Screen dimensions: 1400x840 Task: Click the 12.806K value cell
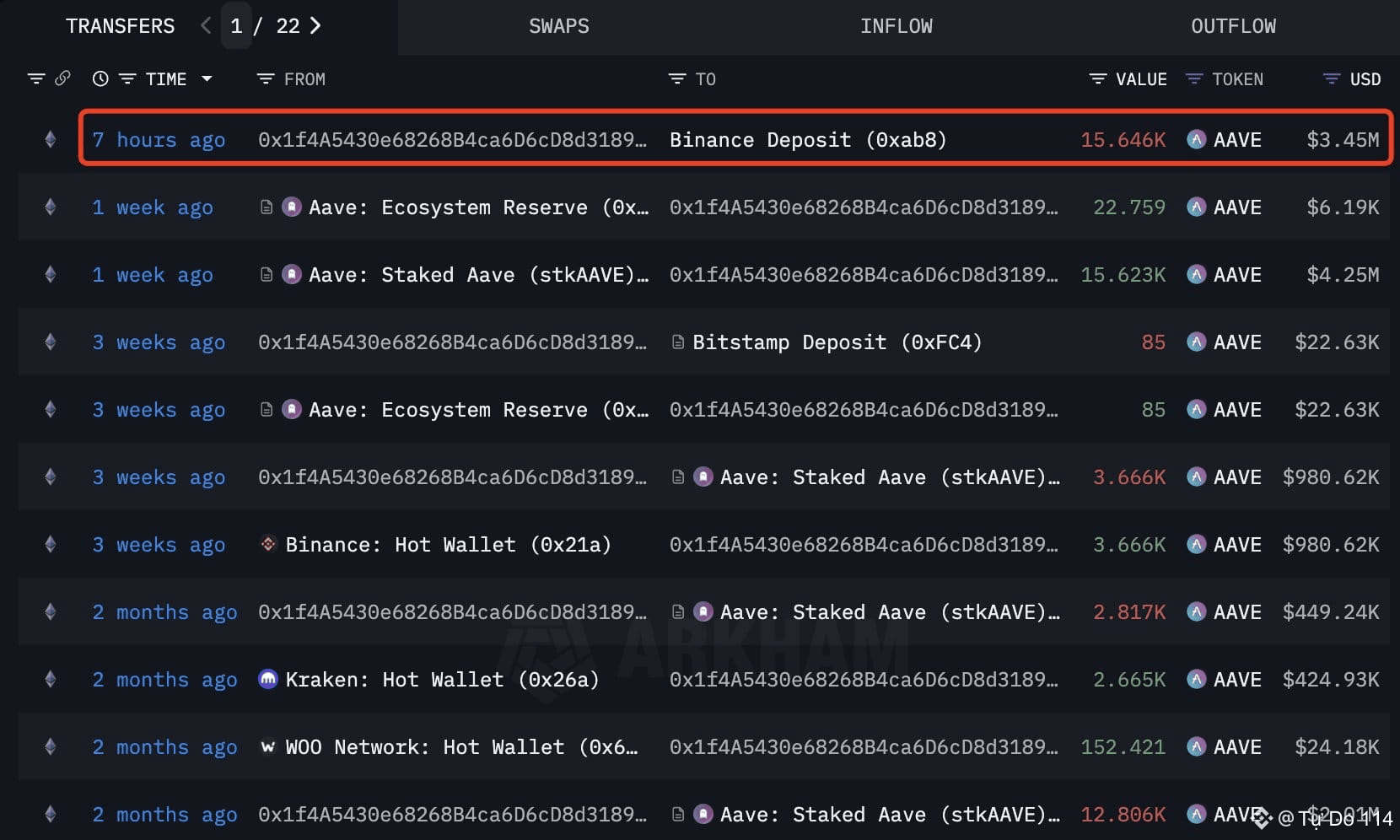[x=1123, y=815]
